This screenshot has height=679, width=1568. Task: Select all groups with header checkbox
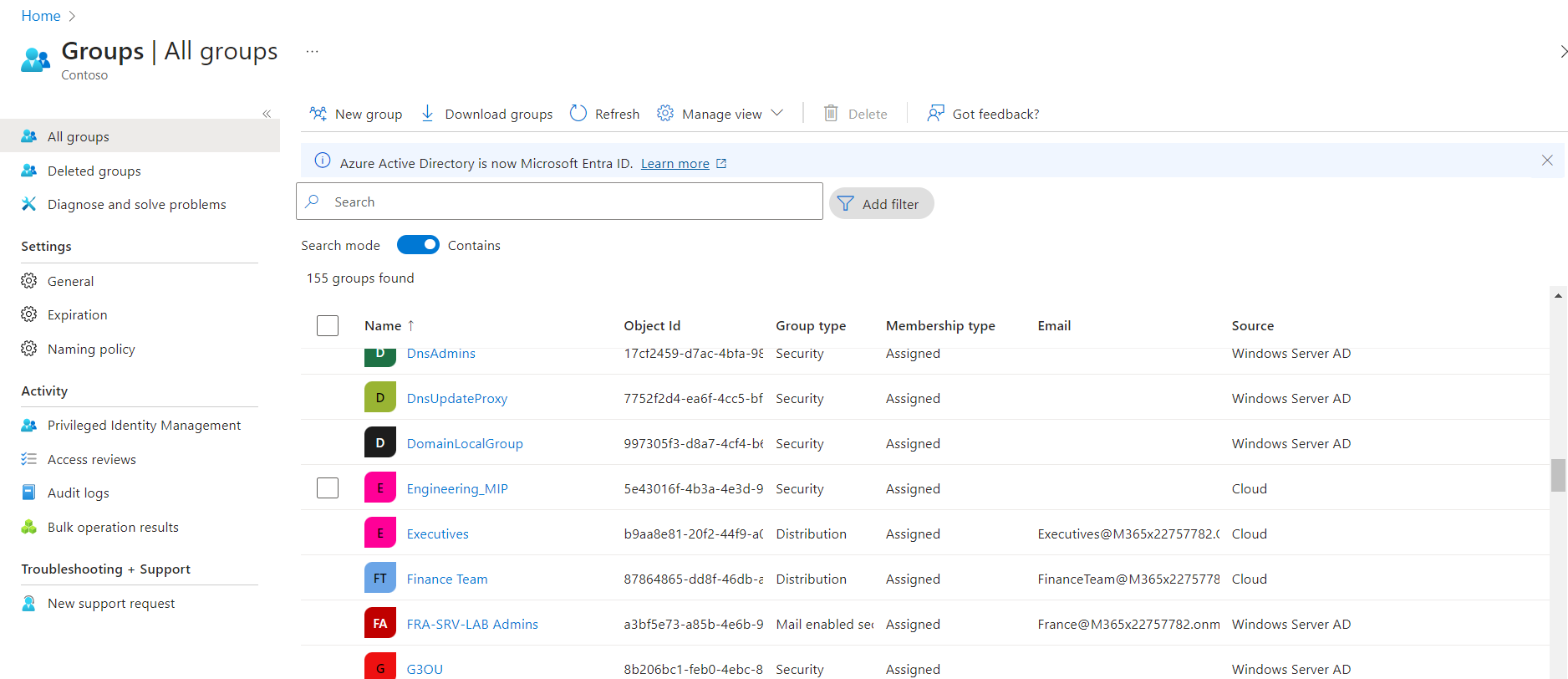coord(328,325)
